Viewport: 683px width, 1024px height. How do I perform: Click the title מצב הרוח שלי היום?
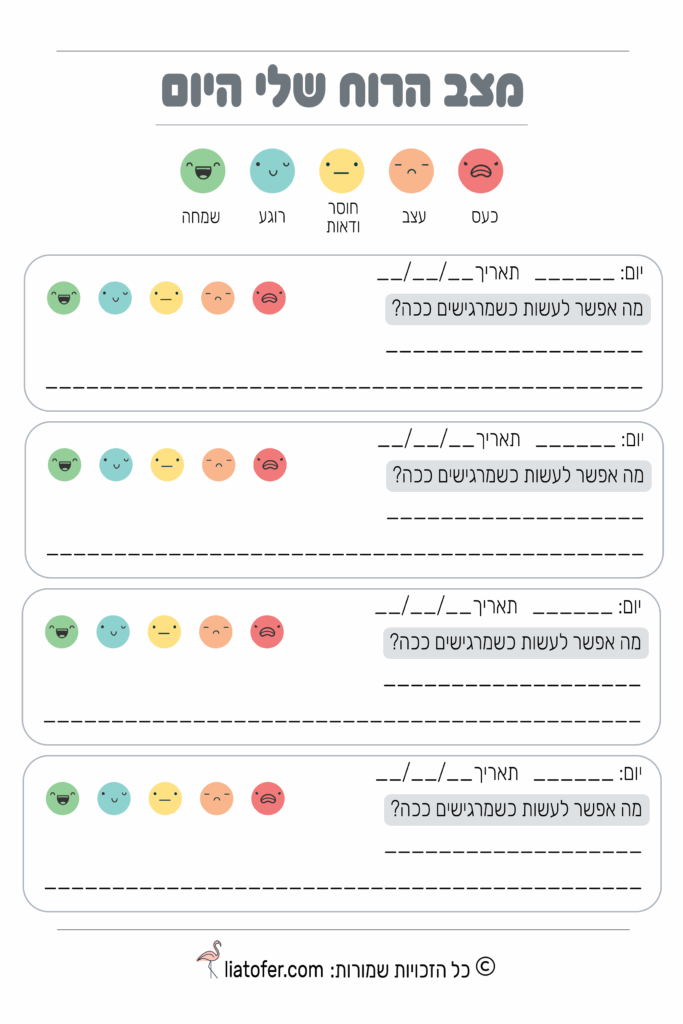click(x=342, y=88)
